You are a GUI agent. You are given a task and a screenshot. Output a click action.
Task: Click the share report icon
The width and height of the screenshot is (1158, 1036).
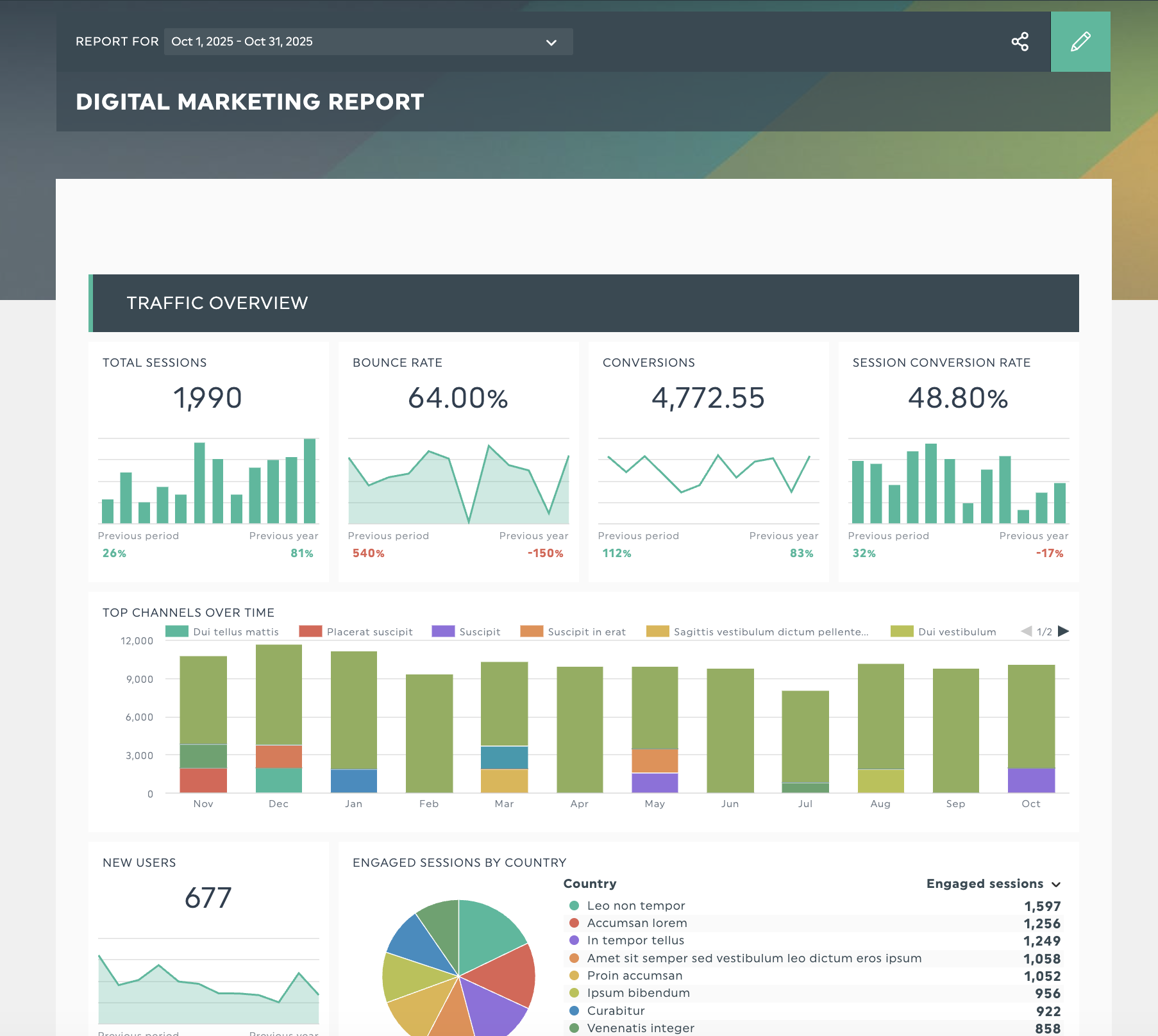(1021, 41)
